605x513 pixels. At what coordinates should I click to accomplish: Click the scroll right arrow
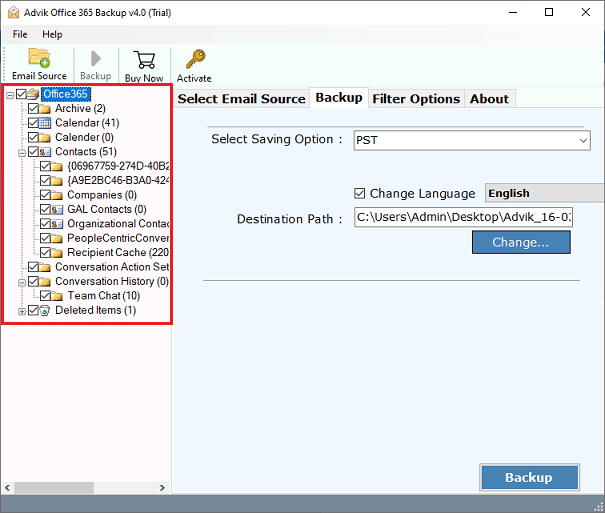coord(162,488)
